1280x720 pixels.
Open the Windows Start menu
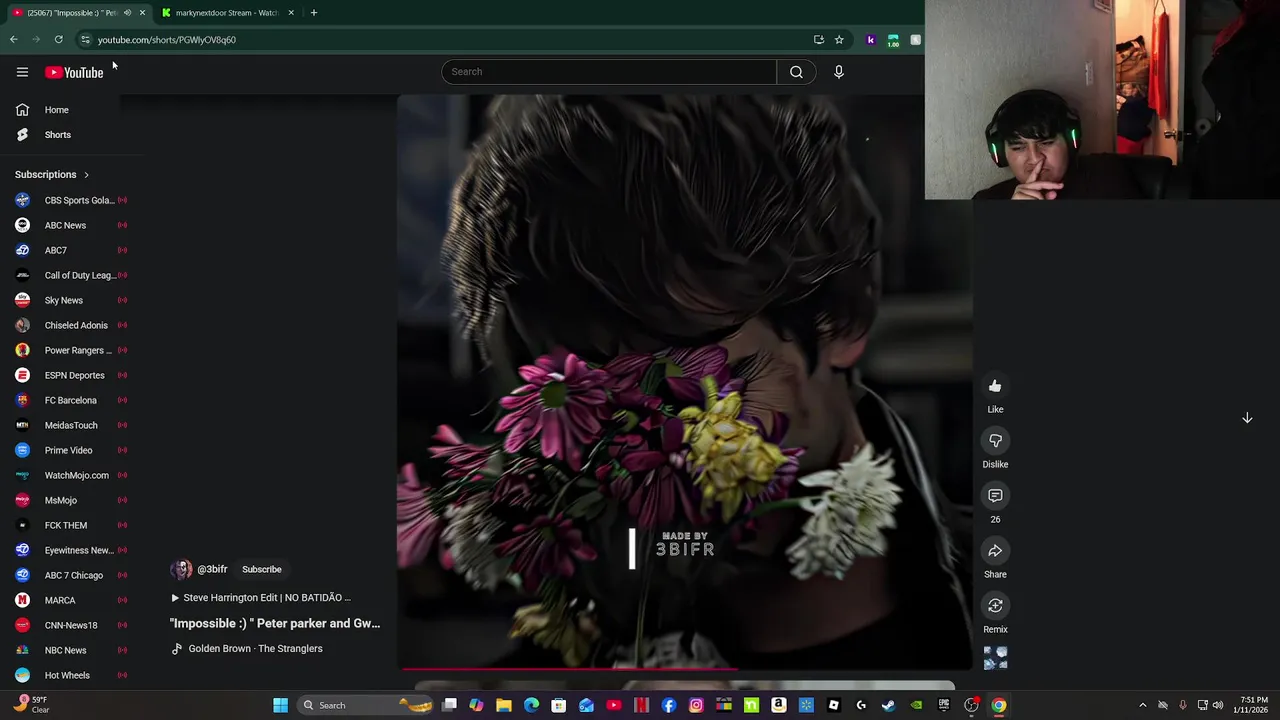(x=281, y=705)
